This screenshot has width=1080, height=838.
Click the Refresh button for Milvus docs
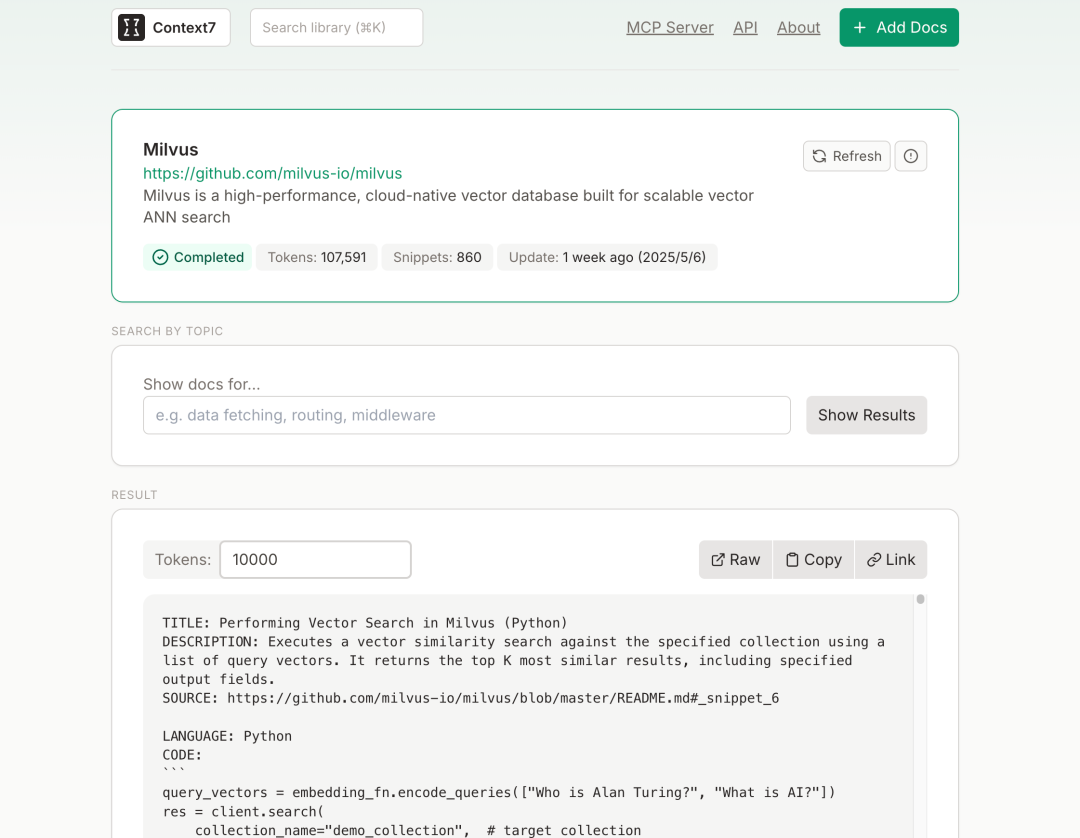coord(846,156)
